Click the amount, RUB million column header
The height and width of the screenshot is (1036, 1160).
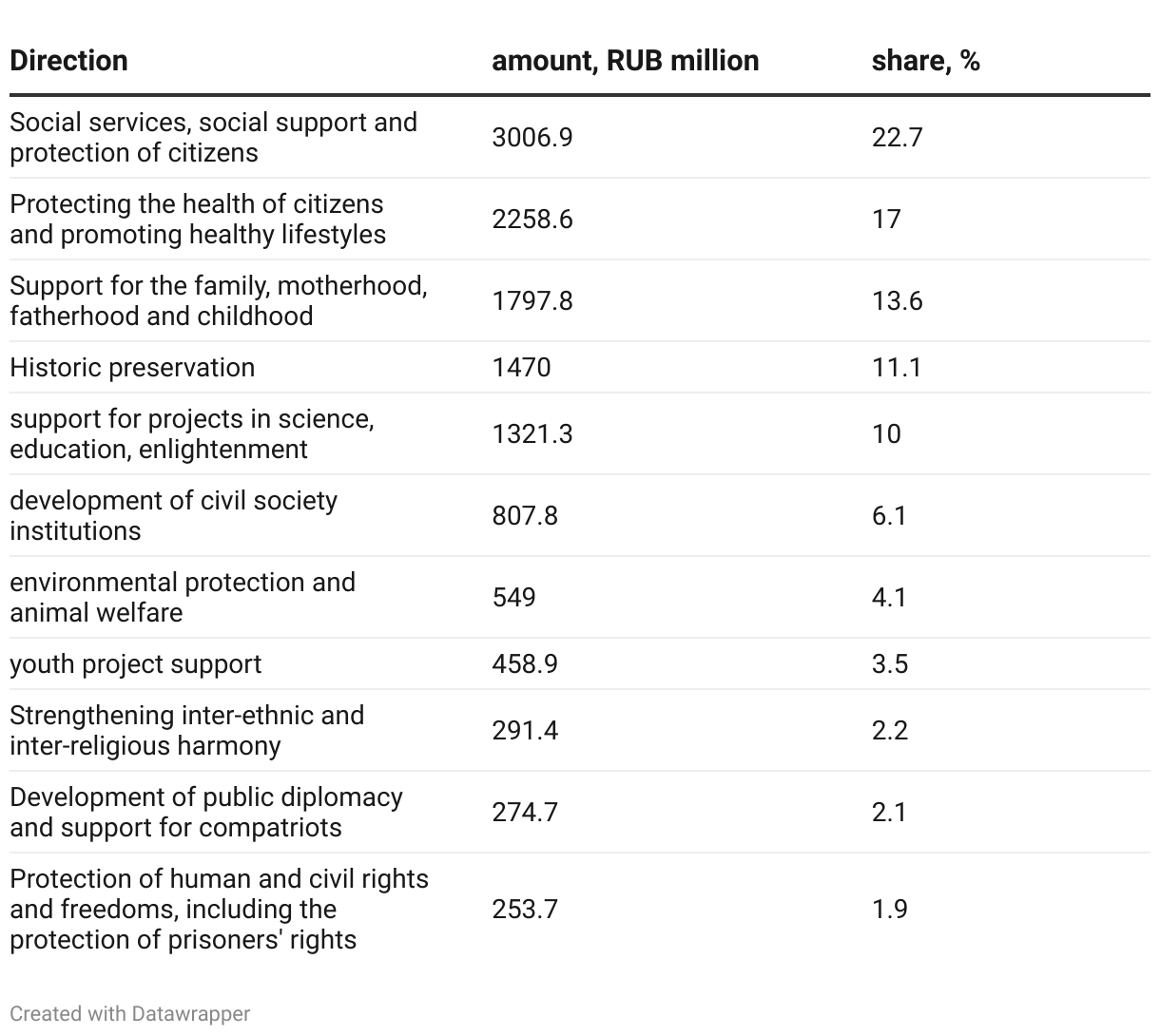point(625,61)
